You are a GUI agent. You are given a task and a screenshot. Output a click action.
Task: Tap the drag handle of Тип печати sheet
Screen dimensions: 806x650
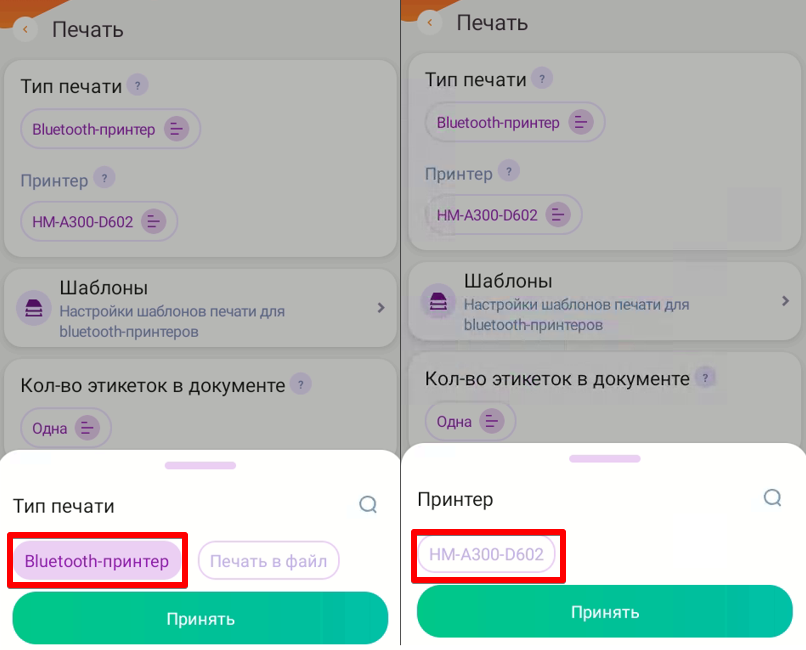[200, 465]
